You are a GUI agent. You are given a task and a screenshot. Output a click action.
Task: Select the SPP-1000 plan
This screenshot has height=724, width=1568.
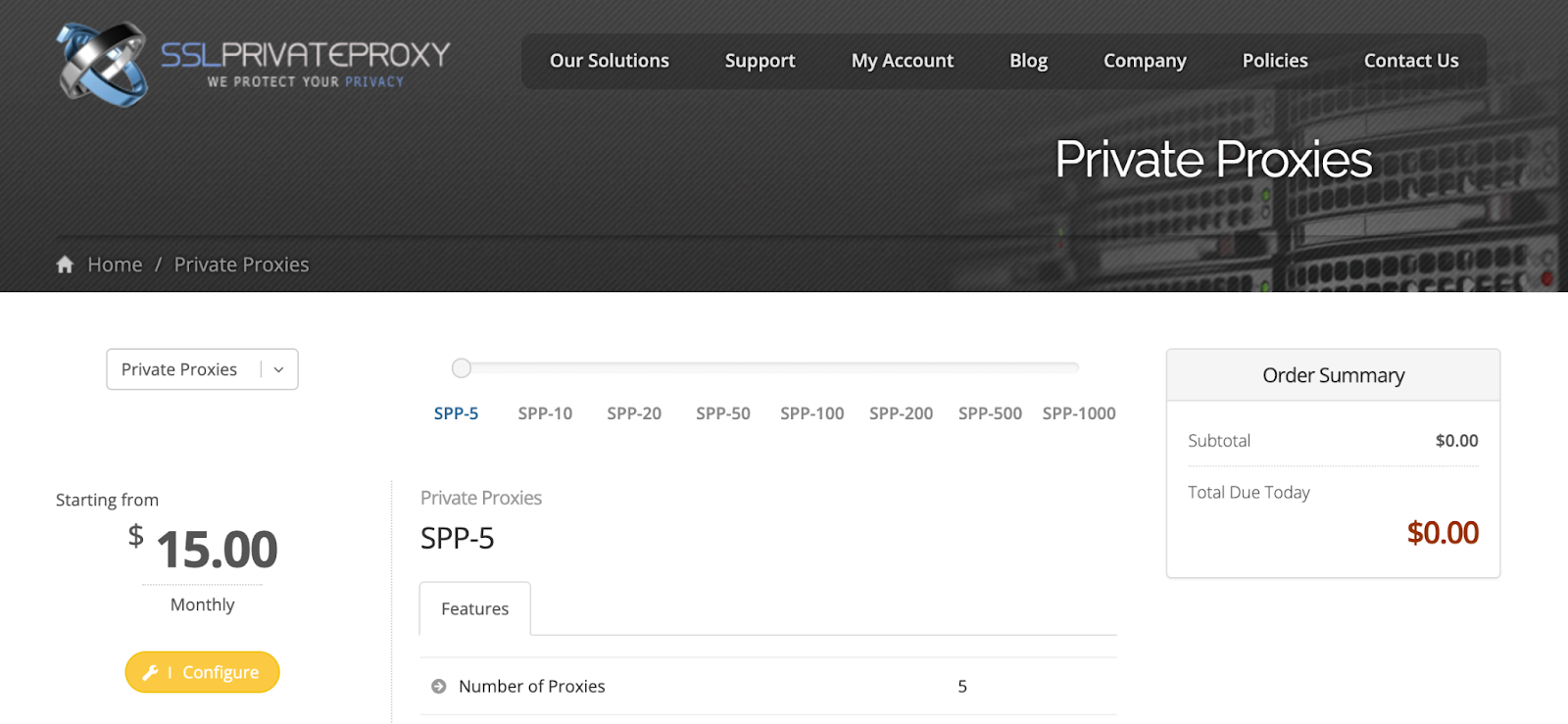(1079, 413)
